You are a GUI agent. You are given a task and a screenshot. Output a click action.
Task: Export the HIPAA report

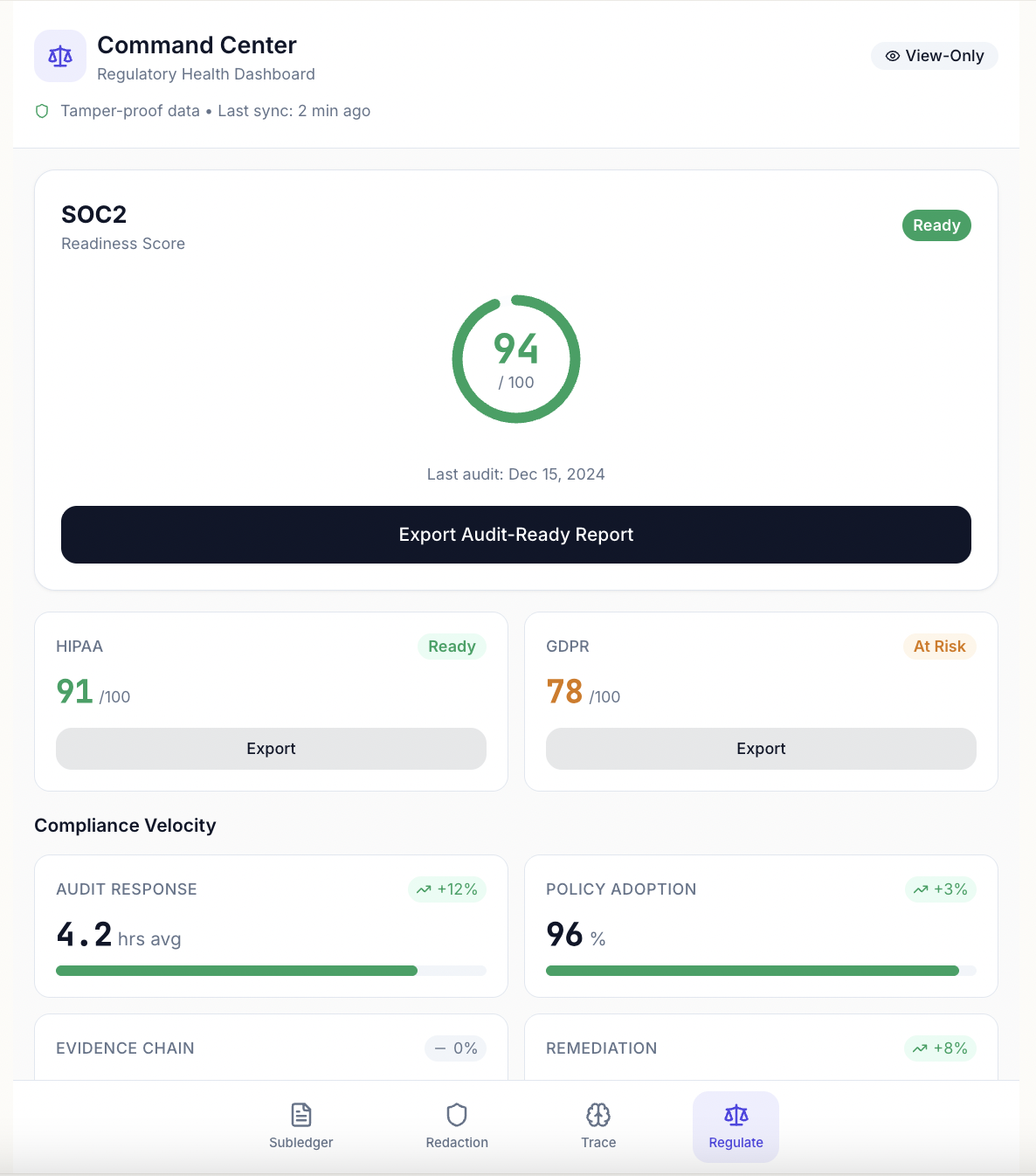pyautogui.click(x=271, y=749)
